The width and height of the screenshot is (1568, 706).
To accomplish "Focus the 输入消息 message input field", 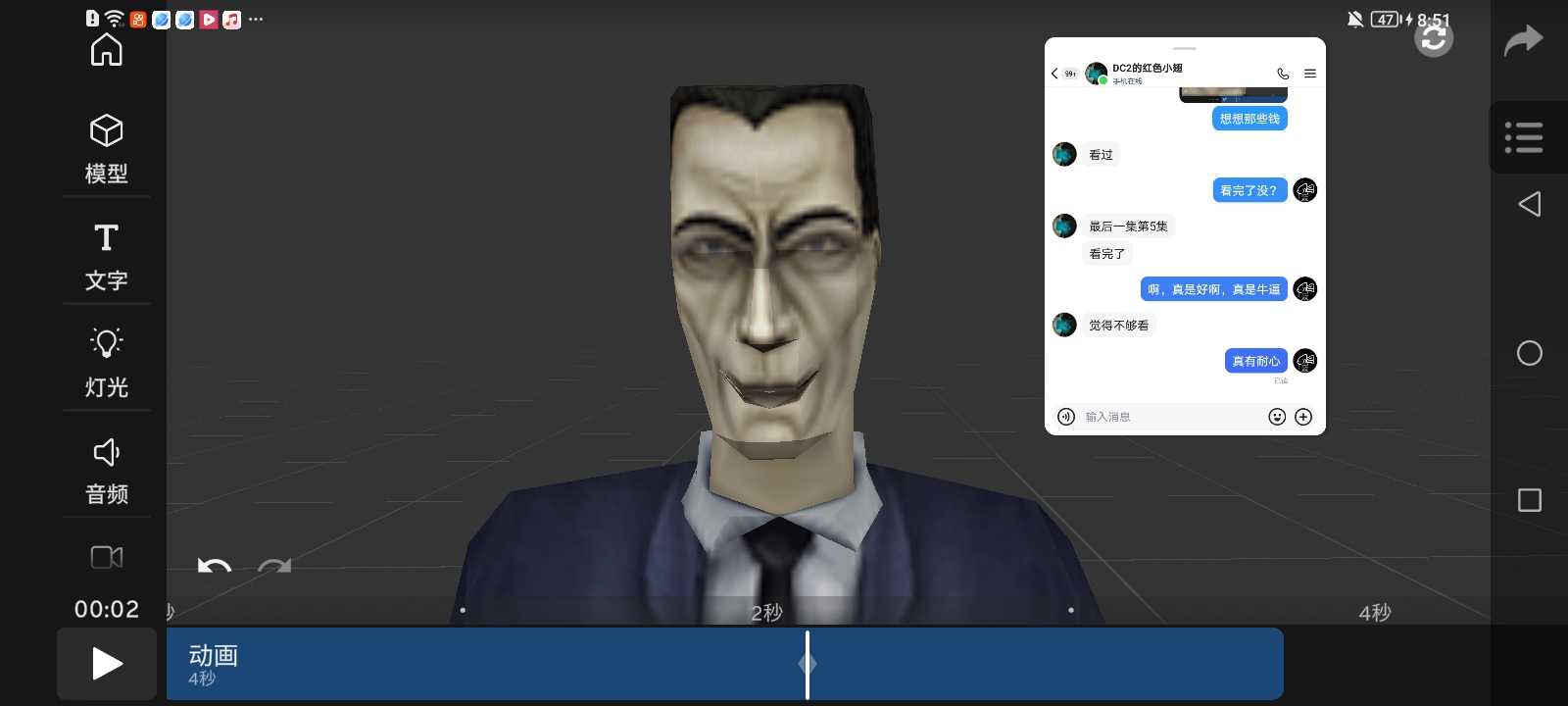I will (1171, 417).
